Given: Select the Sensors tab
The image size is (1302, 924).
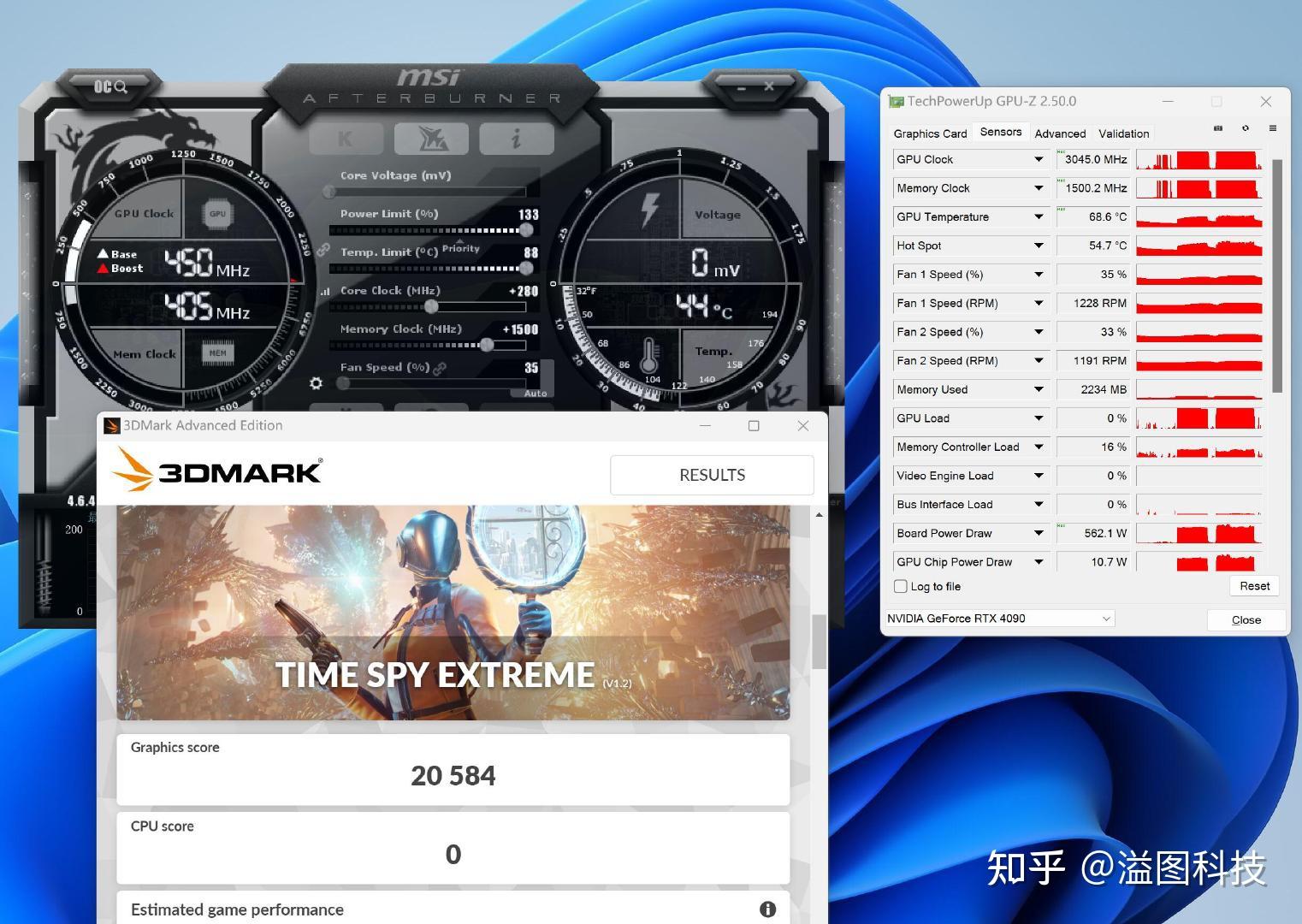Looking at the screenshot, I should coord(1001,132).
